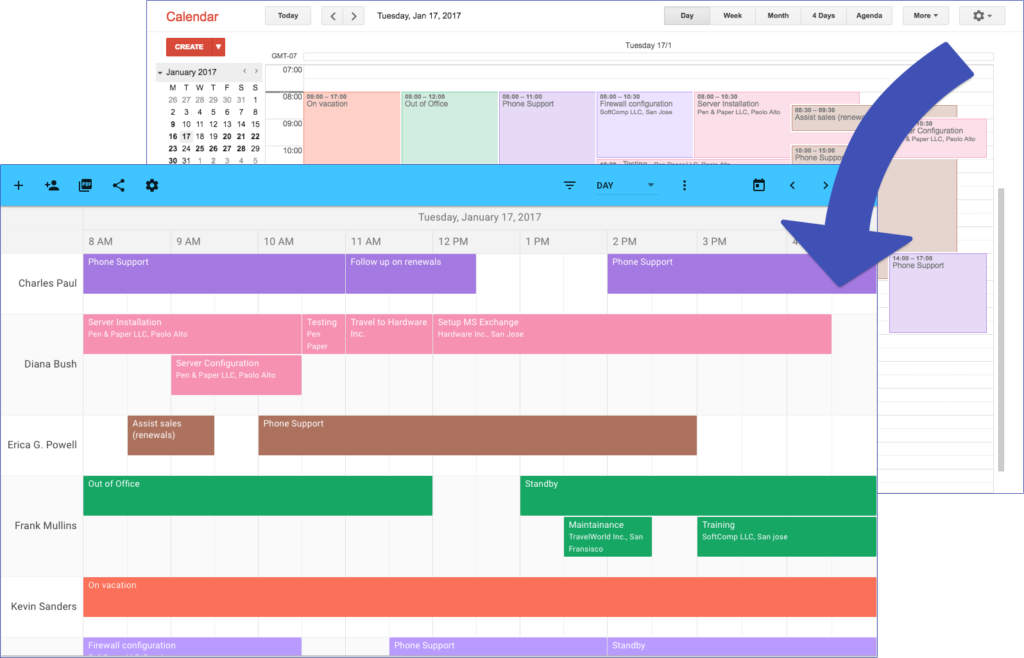The width and height of the screenshot is (1024, 658).
Task: Click the plus icon to add new event
Action: [18, 185]
